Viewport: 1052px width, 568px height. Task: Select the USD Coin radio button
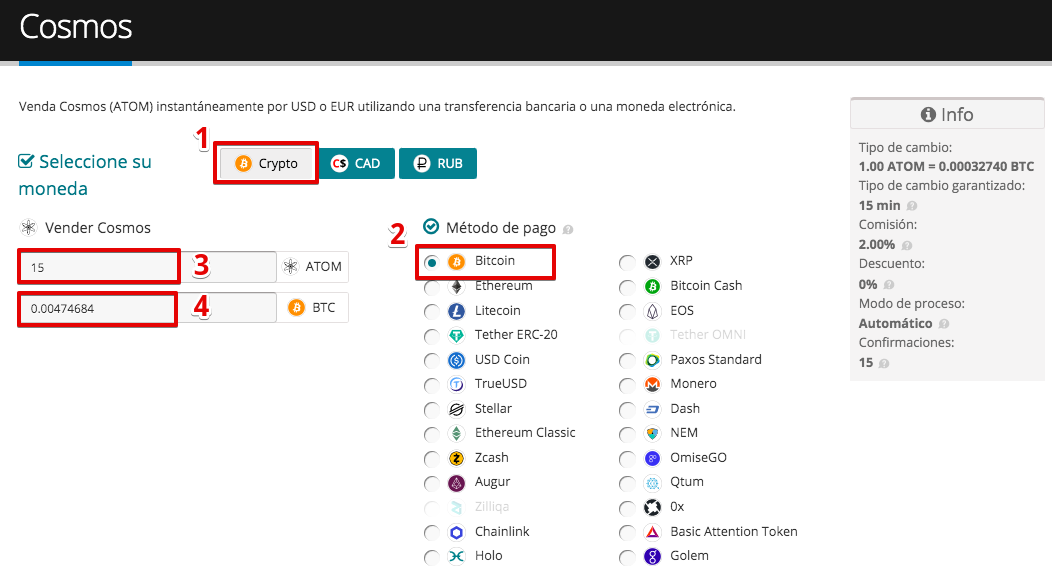click(x=432, y=361)
